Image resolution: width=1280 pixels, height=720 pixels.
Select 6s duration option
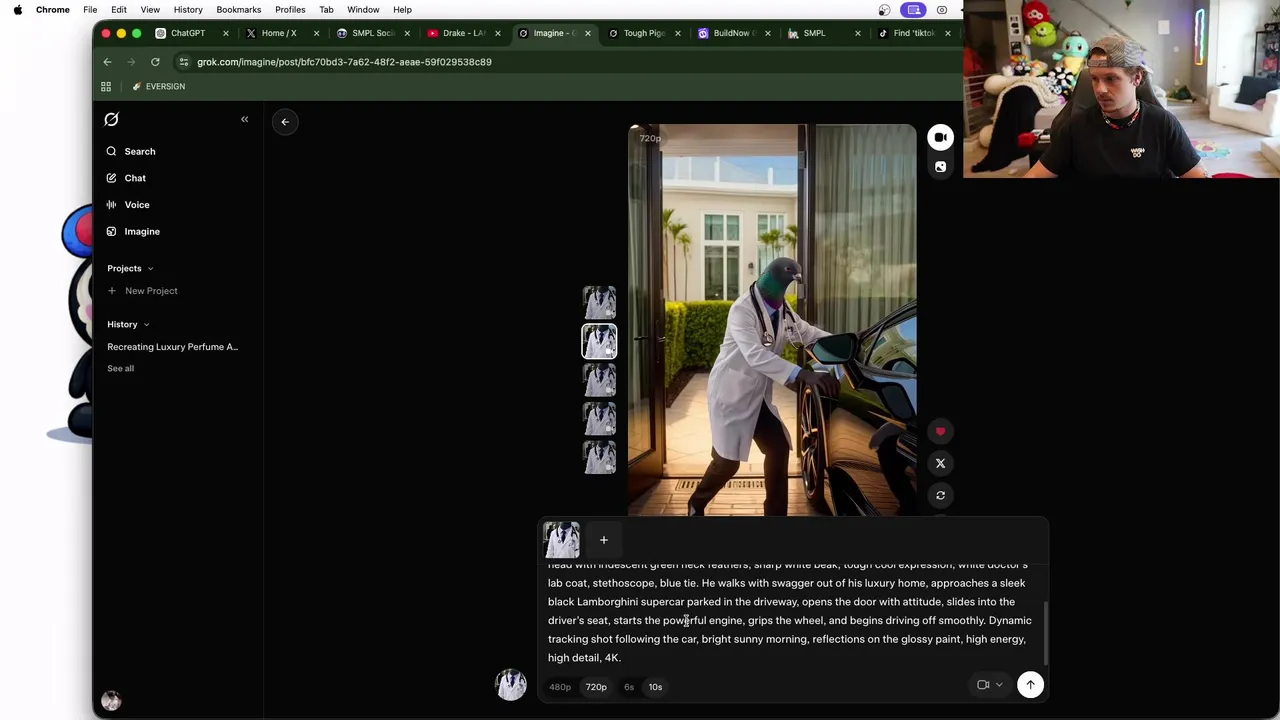tap(629, 687)
